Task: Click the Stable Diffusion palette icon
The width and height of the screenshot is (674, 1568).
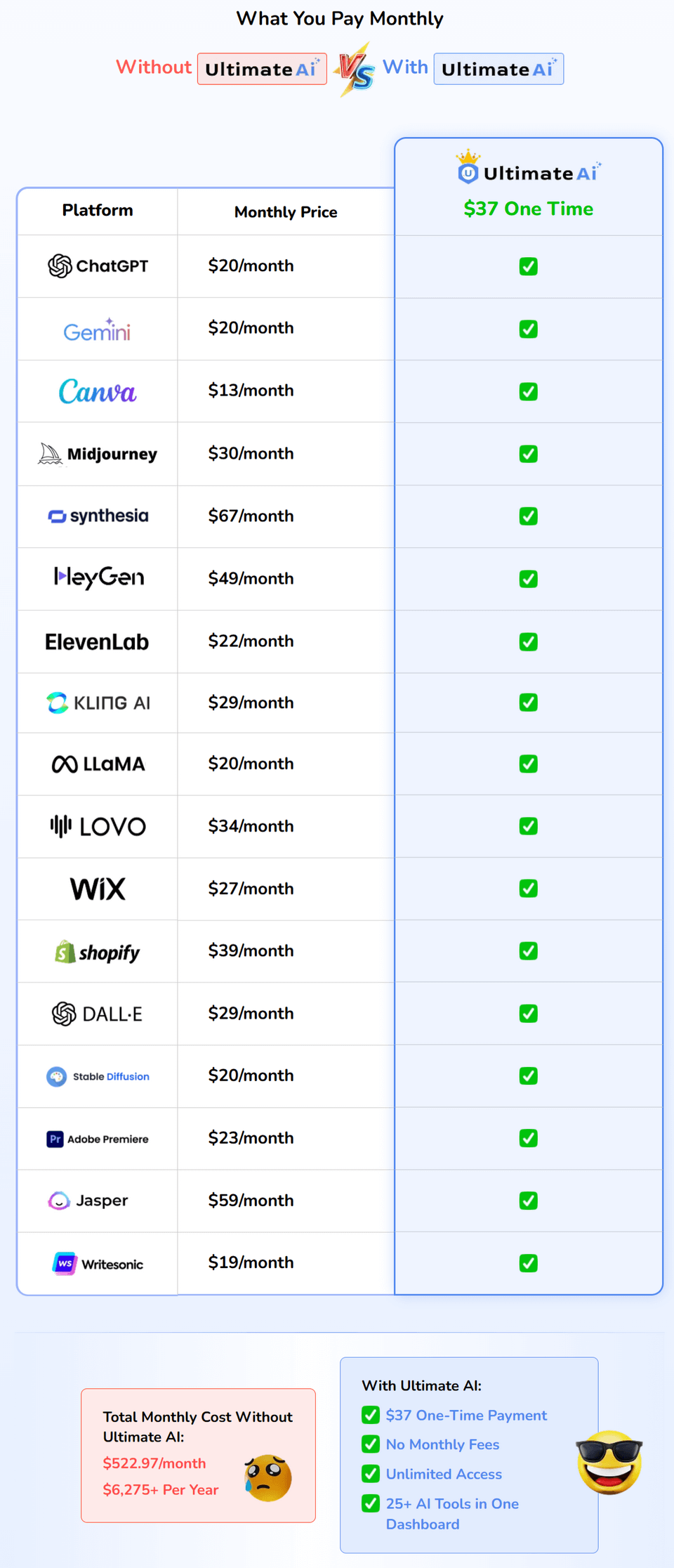Action: point(57,1076)
